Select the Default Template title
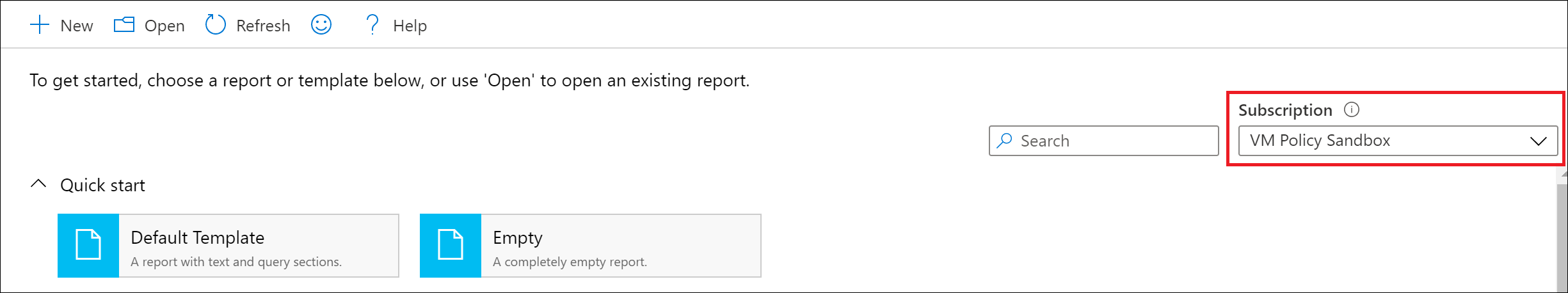 pos(197,237)
